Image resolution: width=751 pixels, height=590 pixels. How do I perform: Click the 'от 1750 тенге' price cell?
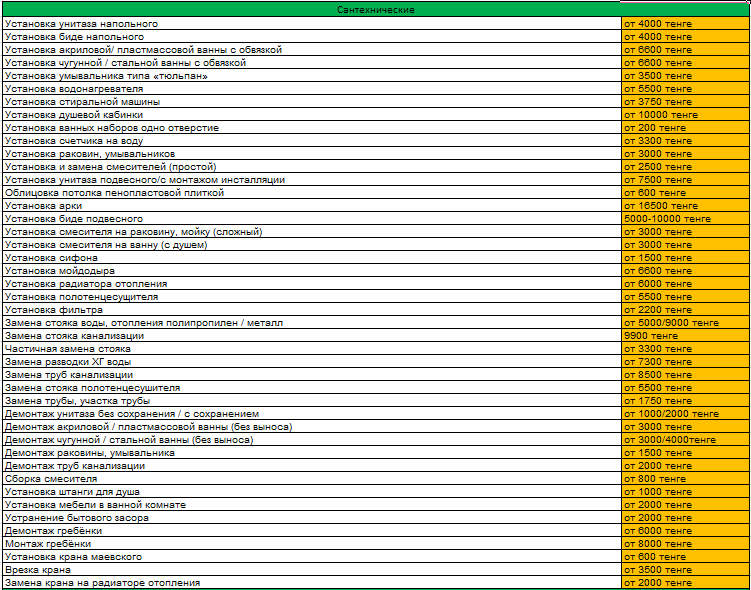pos(685,401)
